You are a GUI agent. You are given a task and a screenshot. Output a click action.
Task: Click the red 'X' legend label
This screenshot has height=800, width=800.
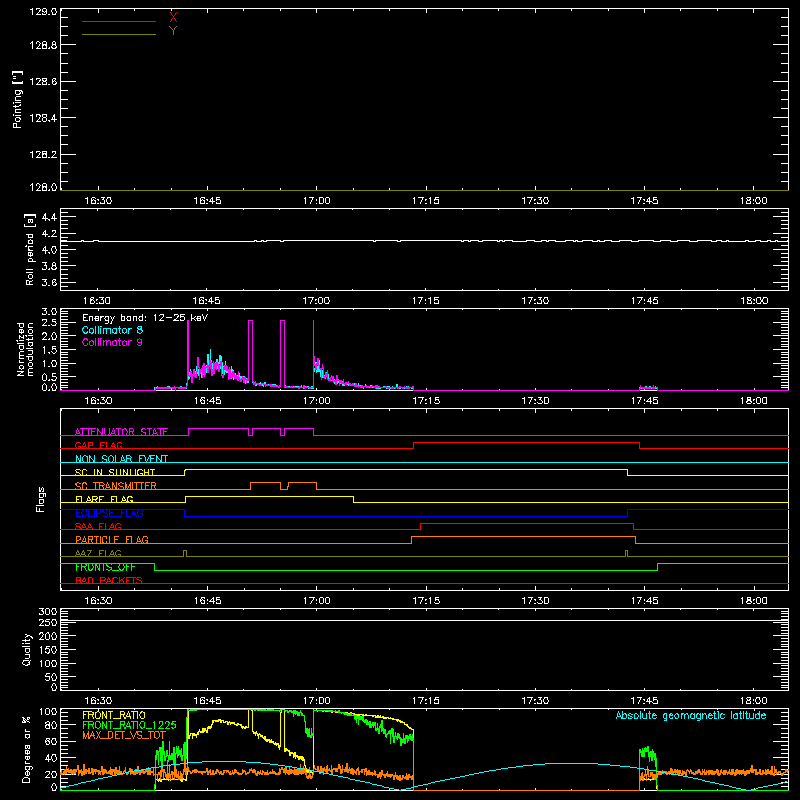tap(173, 18)
